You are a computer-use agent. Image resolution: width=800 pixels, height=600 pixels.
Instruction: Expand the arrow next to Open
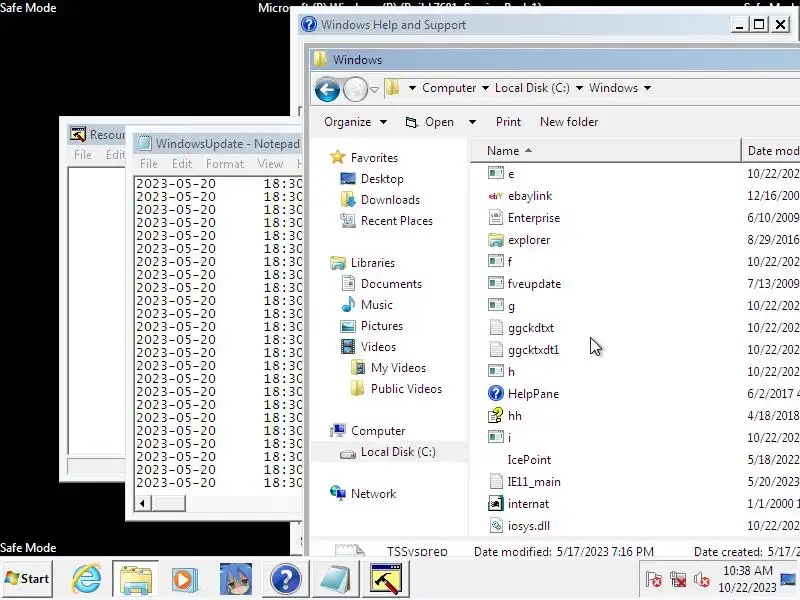[472, 122]
